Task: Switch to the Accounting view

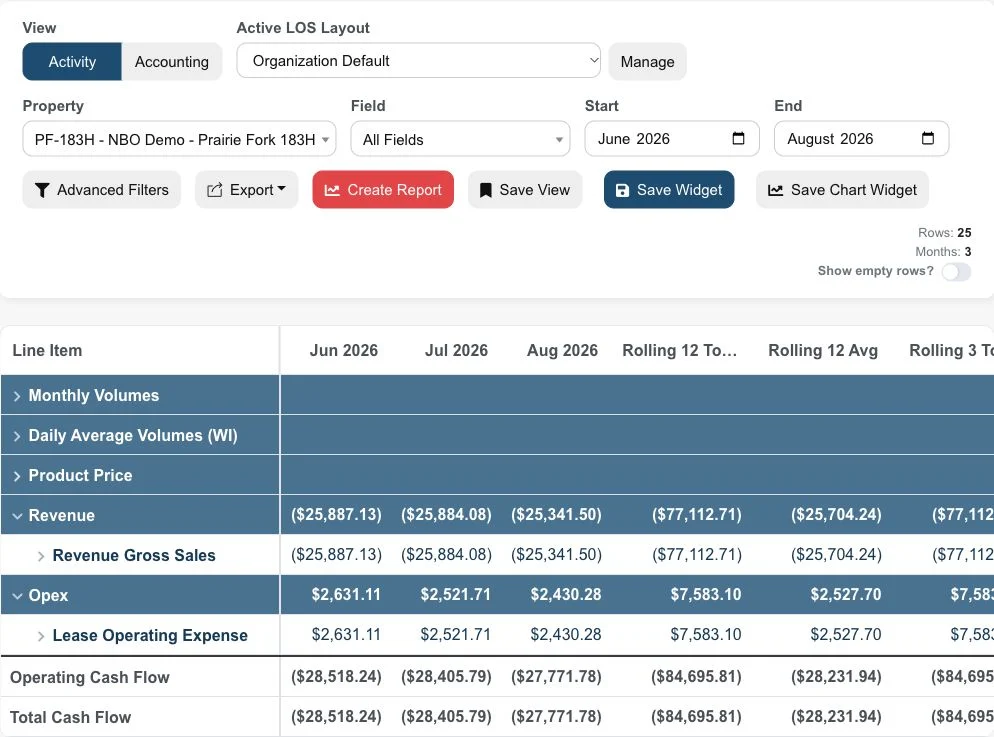Action: point(172,61)
